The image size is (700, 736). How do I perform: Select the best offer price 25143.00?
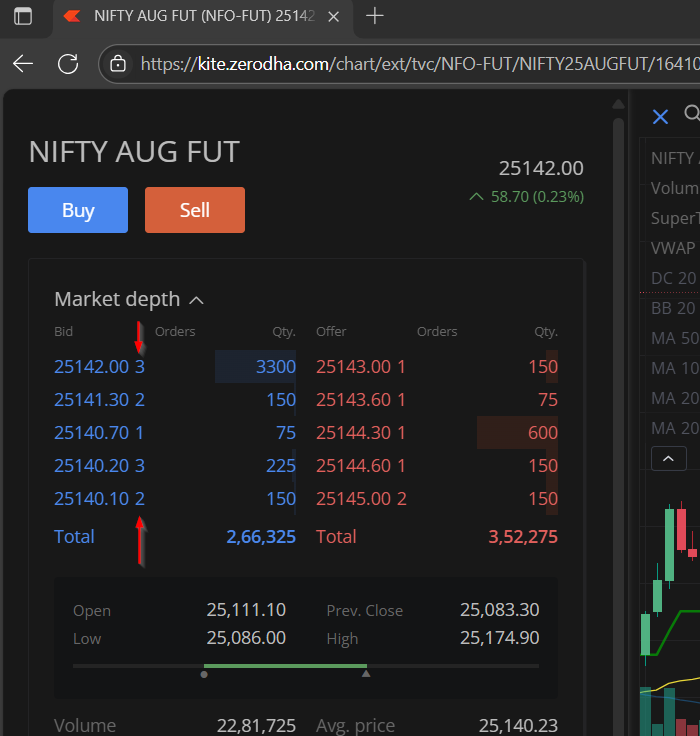tap(353, 367)
